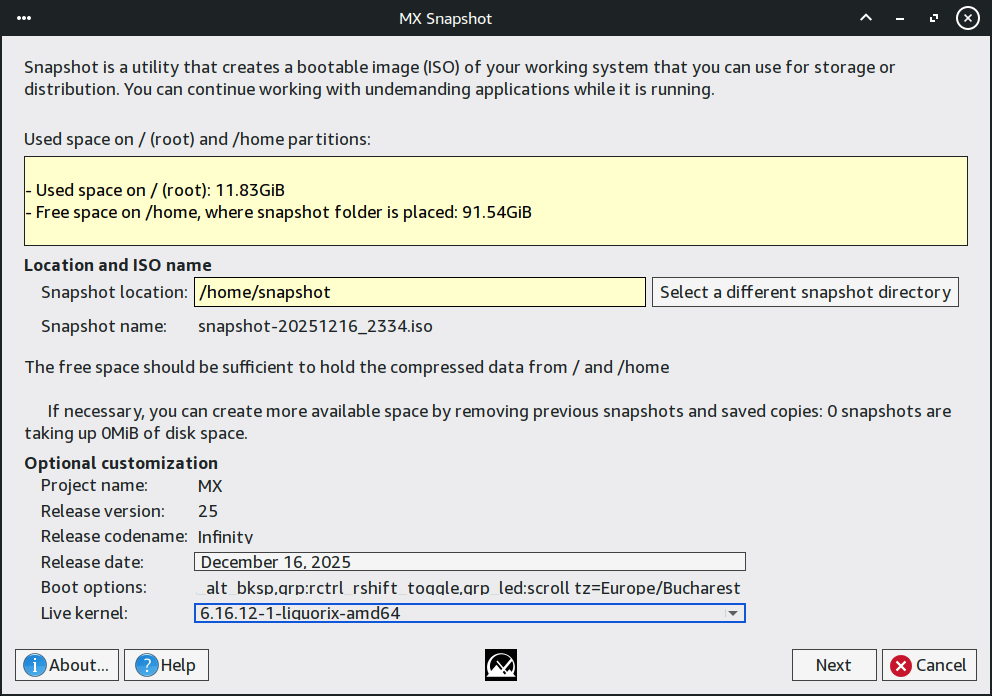Click the Snapshot location path field

coord(419,292)
